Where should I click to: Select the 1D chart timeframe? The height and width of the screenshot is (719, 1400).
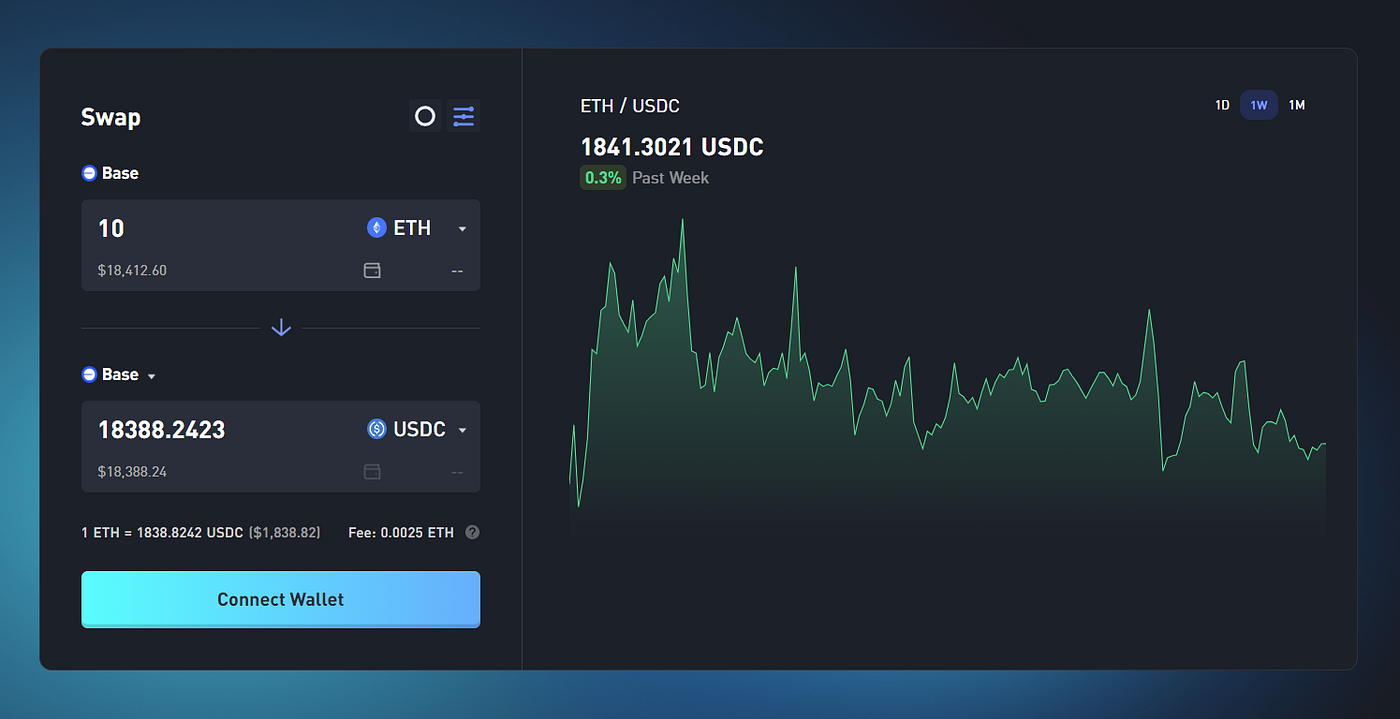pyautogui.click(x=1222, y=104)
